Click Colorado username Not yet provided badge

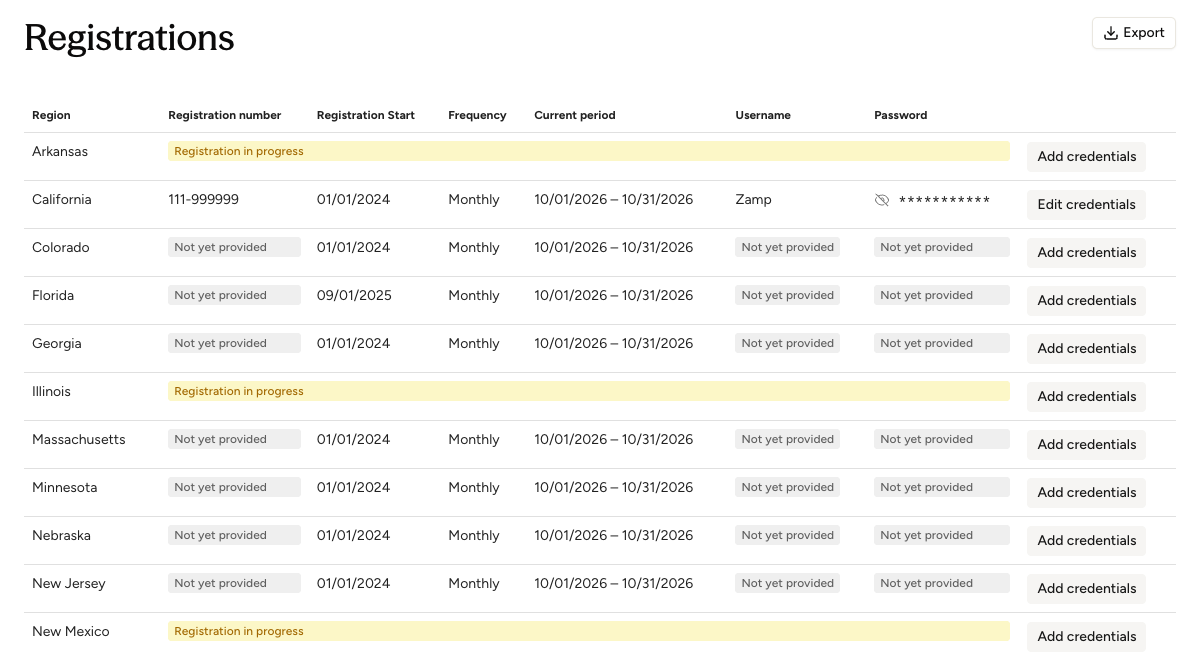[787, 247]
